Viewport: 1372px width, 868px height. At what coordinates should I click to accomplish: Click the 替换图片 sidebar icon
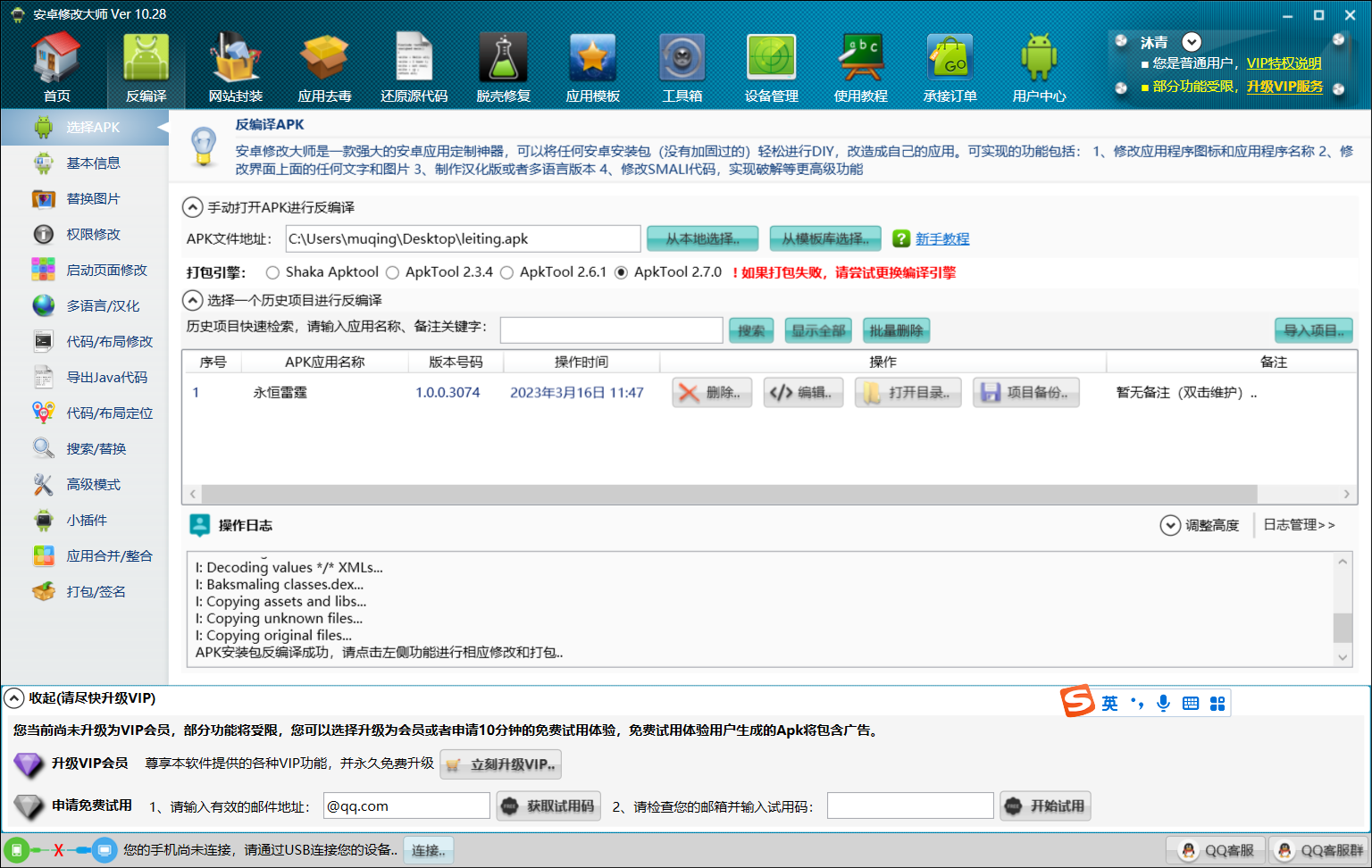[x=44, y=199]
